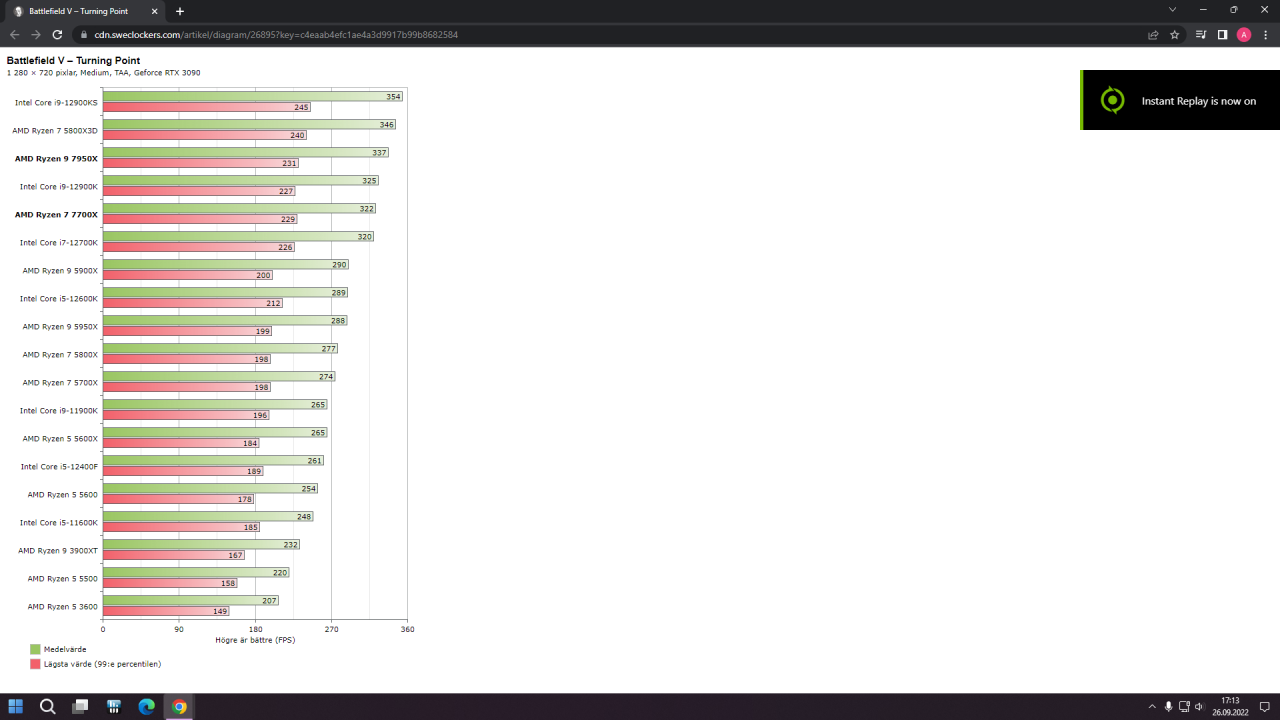Click the Instant Replay notification icon
This screenshot has height=720, width=1280.
(x=1112, y=100)
